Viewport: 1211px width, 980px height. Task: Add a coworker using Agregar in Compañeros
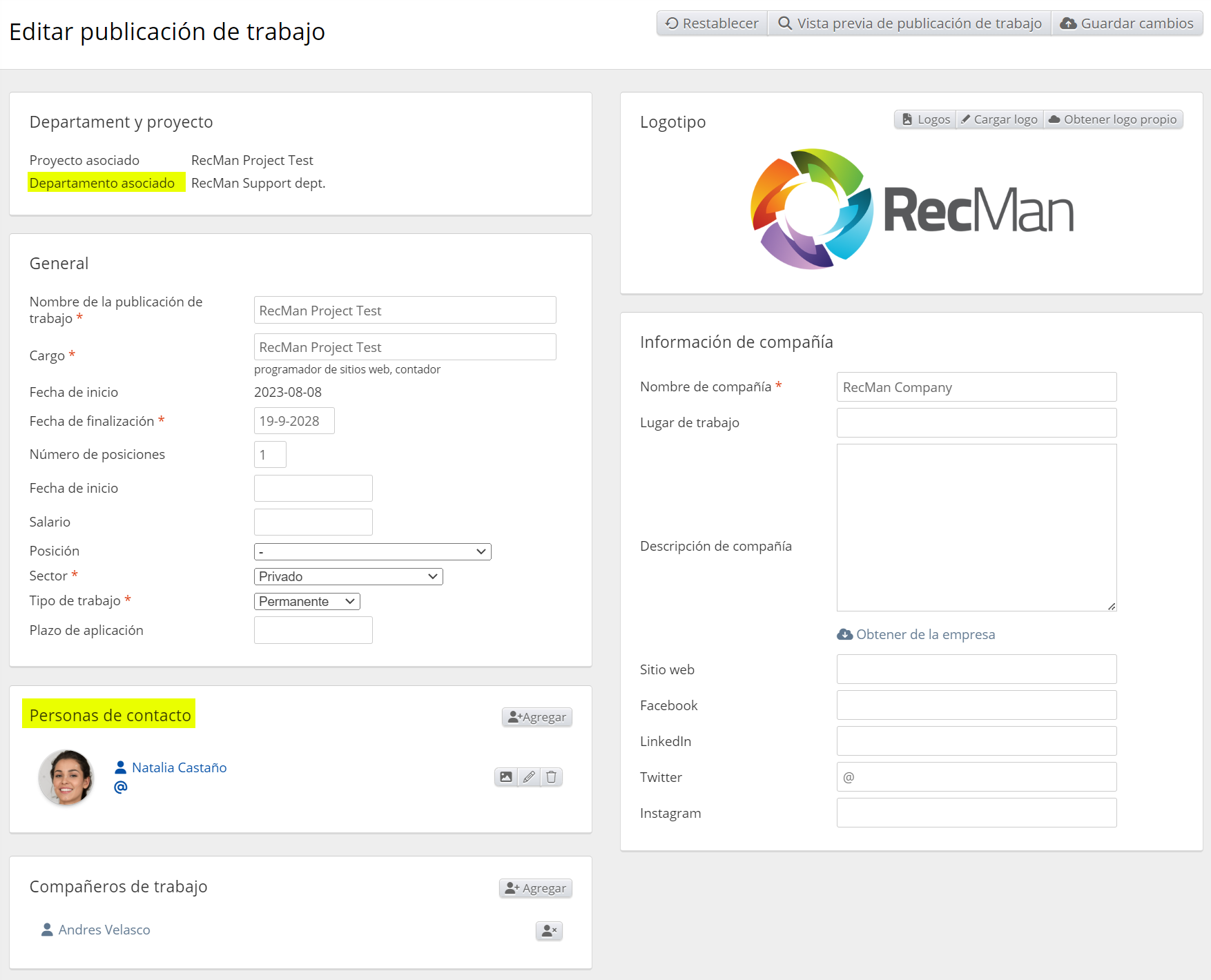point(535,888)
